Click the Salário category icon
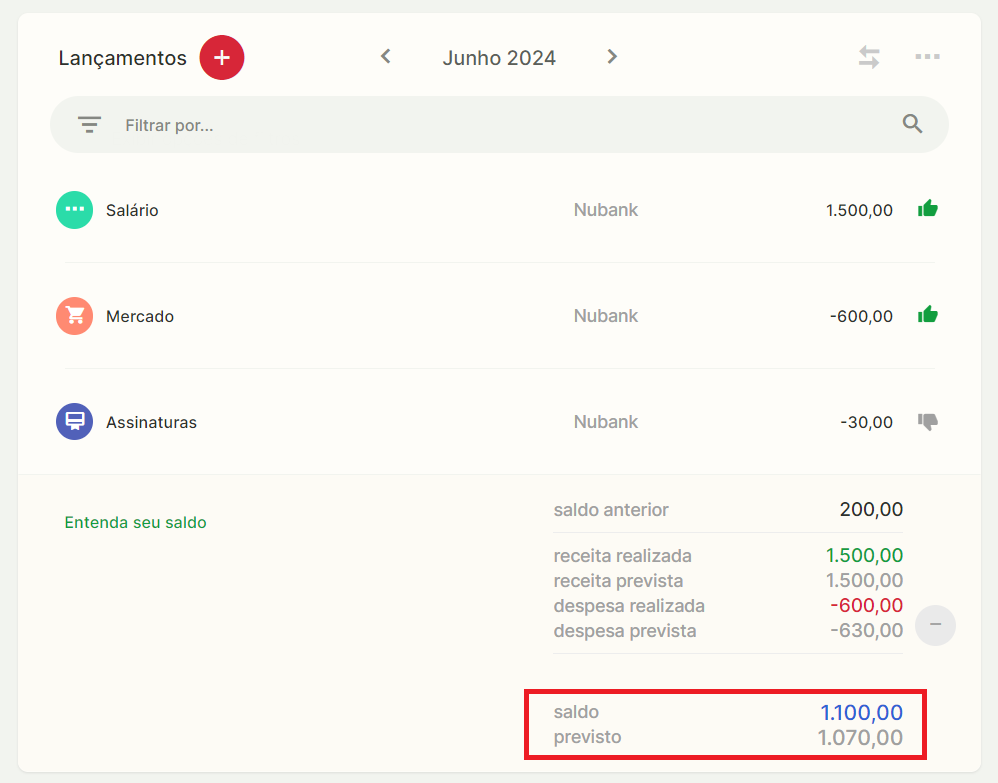Viewport: 998px width, 783px height. 74,210
